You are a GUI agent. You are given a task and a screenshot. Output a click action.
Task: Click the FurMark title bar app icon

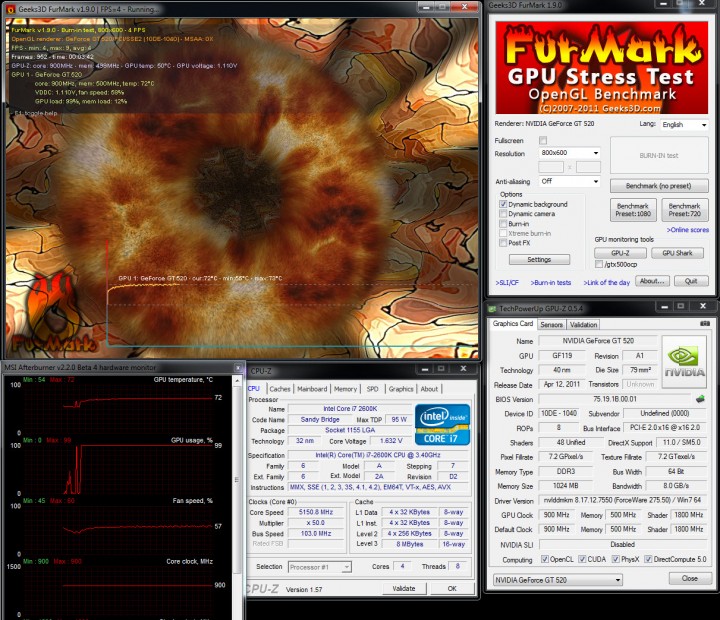10,9
